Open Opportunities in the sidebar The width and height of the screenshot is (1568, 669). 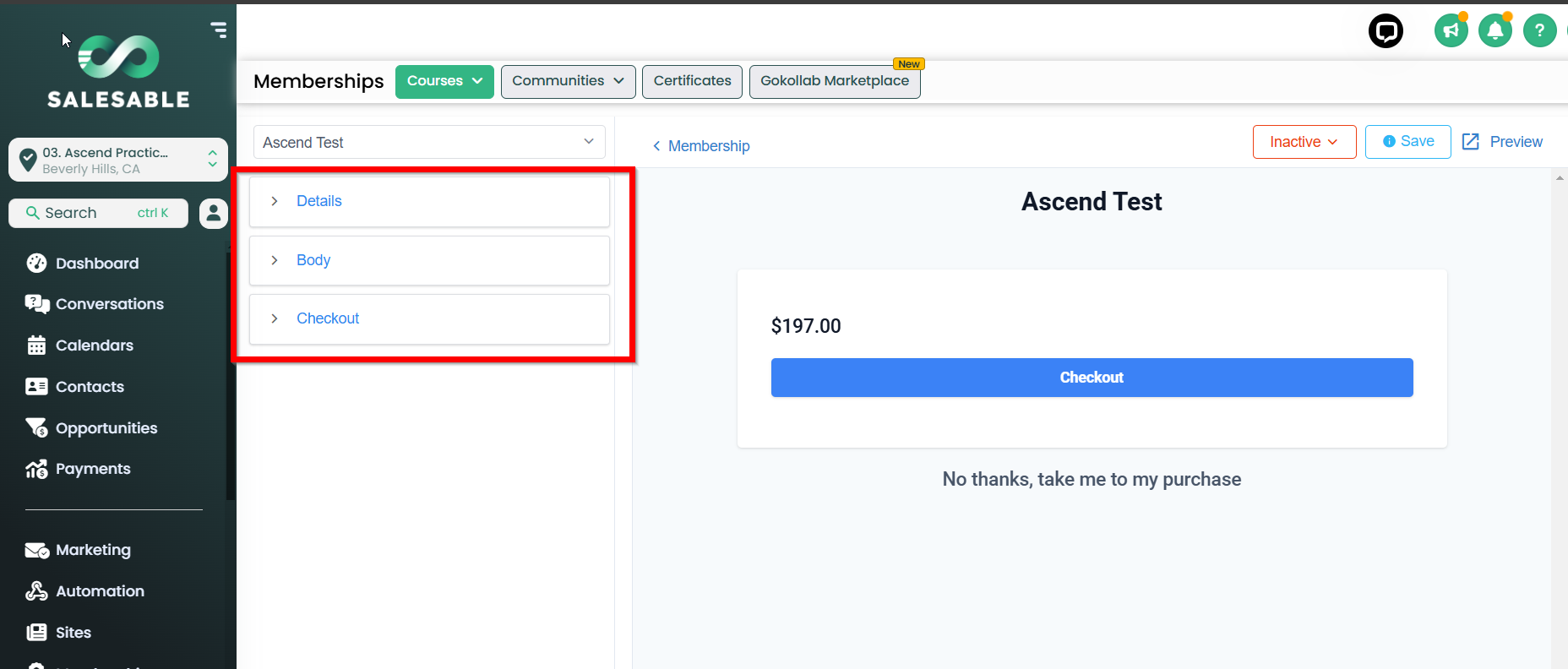tap(91, 428)
